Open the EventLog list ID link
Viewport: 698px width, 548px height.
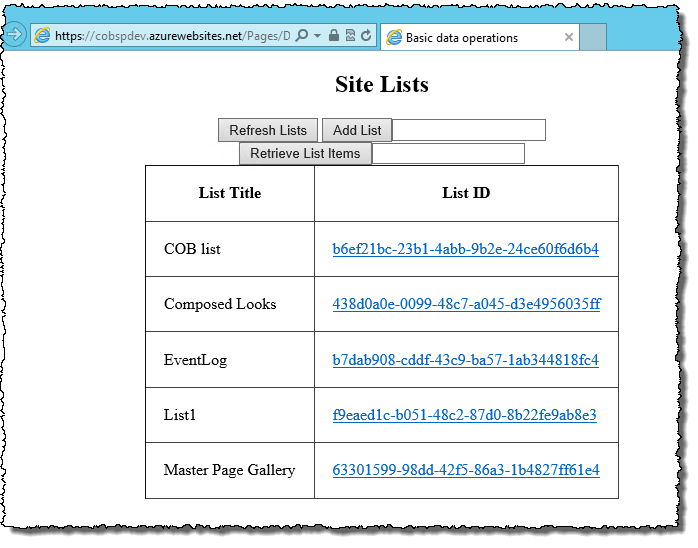[x=466, y=360]
